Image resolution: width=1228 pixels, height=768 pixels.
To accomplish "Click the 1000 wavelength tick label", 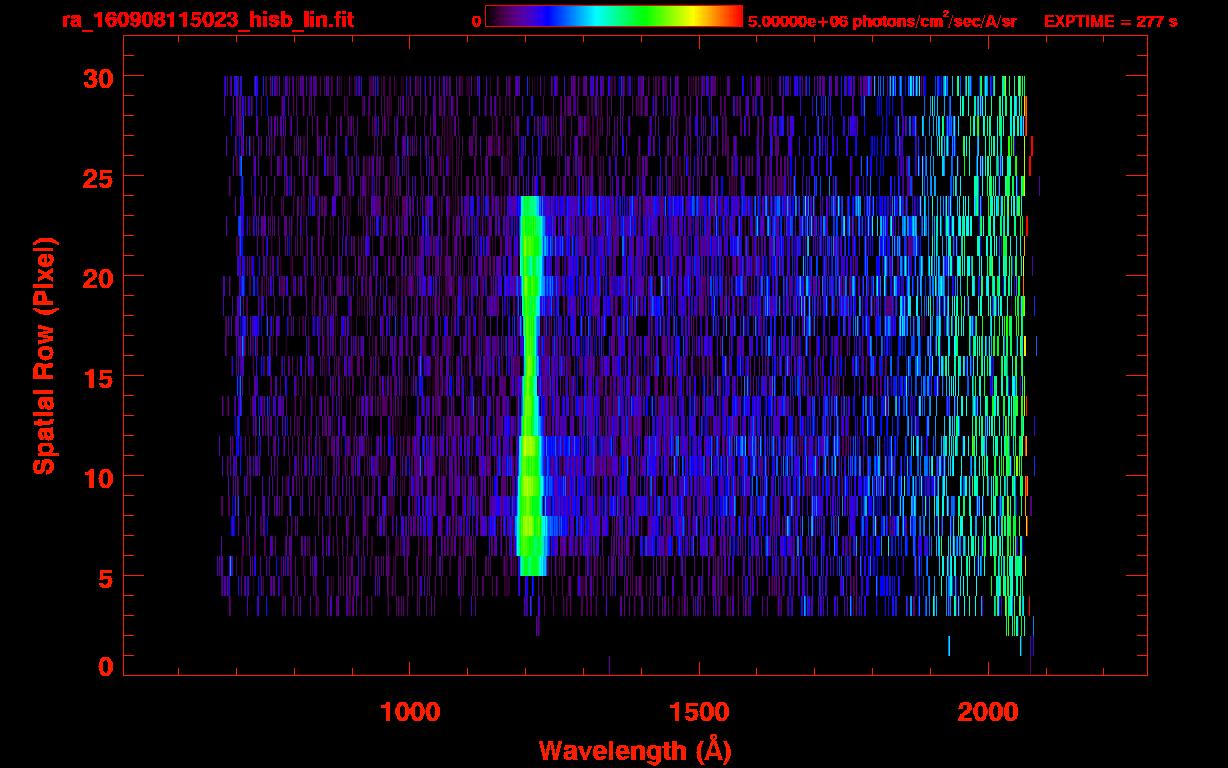I will (410, 712).
